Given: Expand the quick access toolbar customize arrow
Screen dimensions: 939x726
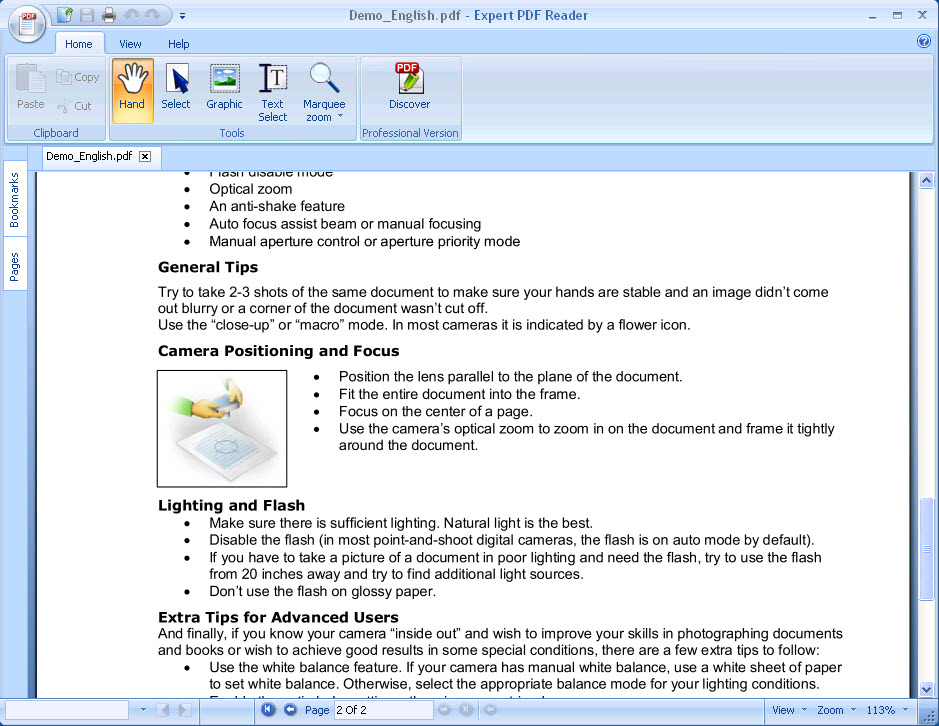Looking at the screenshot, I should (182, 16).
